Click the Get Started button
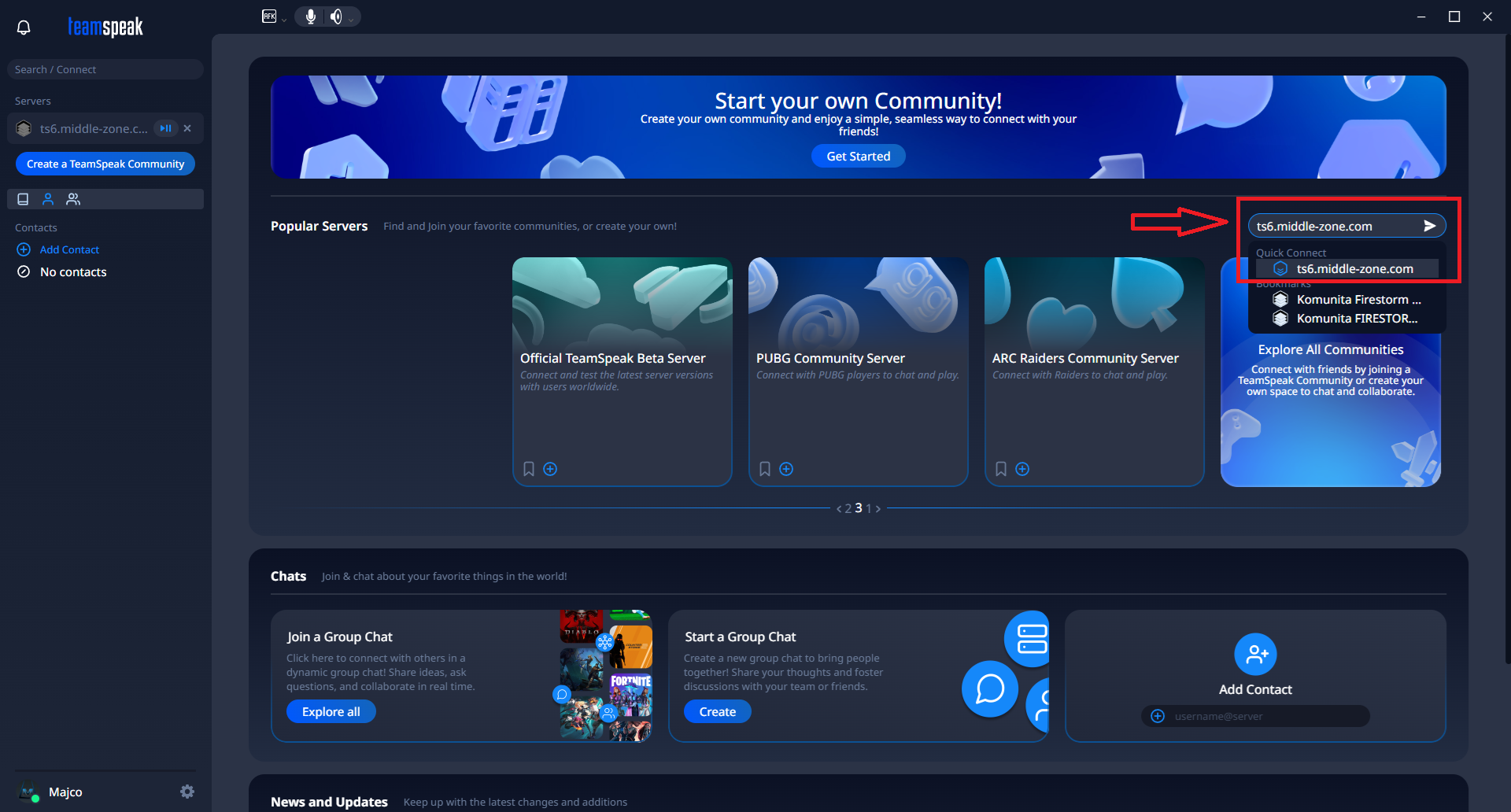This screenshot has height=812, width=1511. click(858, 157)
